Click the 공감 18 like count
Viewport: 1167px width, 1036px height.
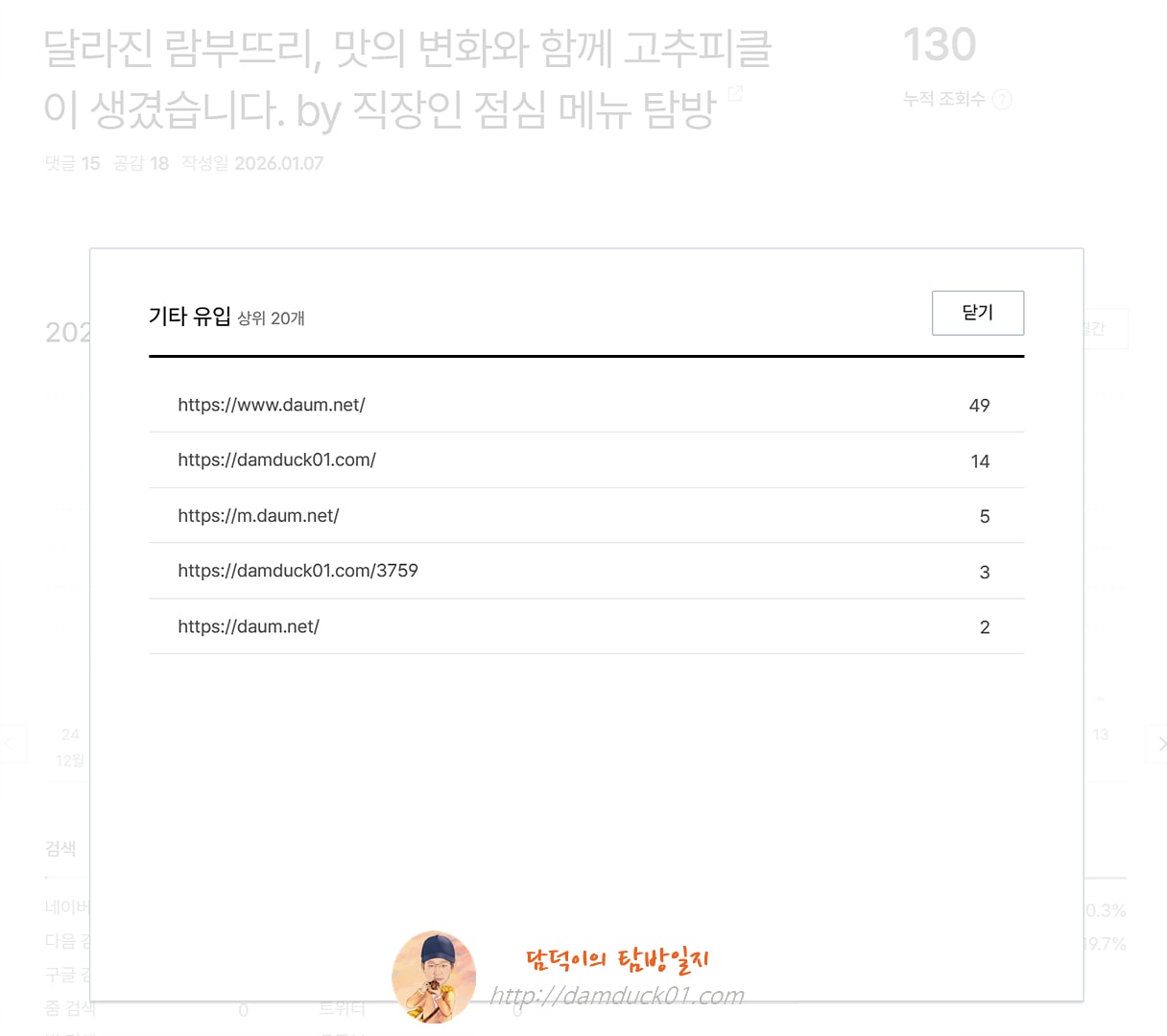pos(141,163)
